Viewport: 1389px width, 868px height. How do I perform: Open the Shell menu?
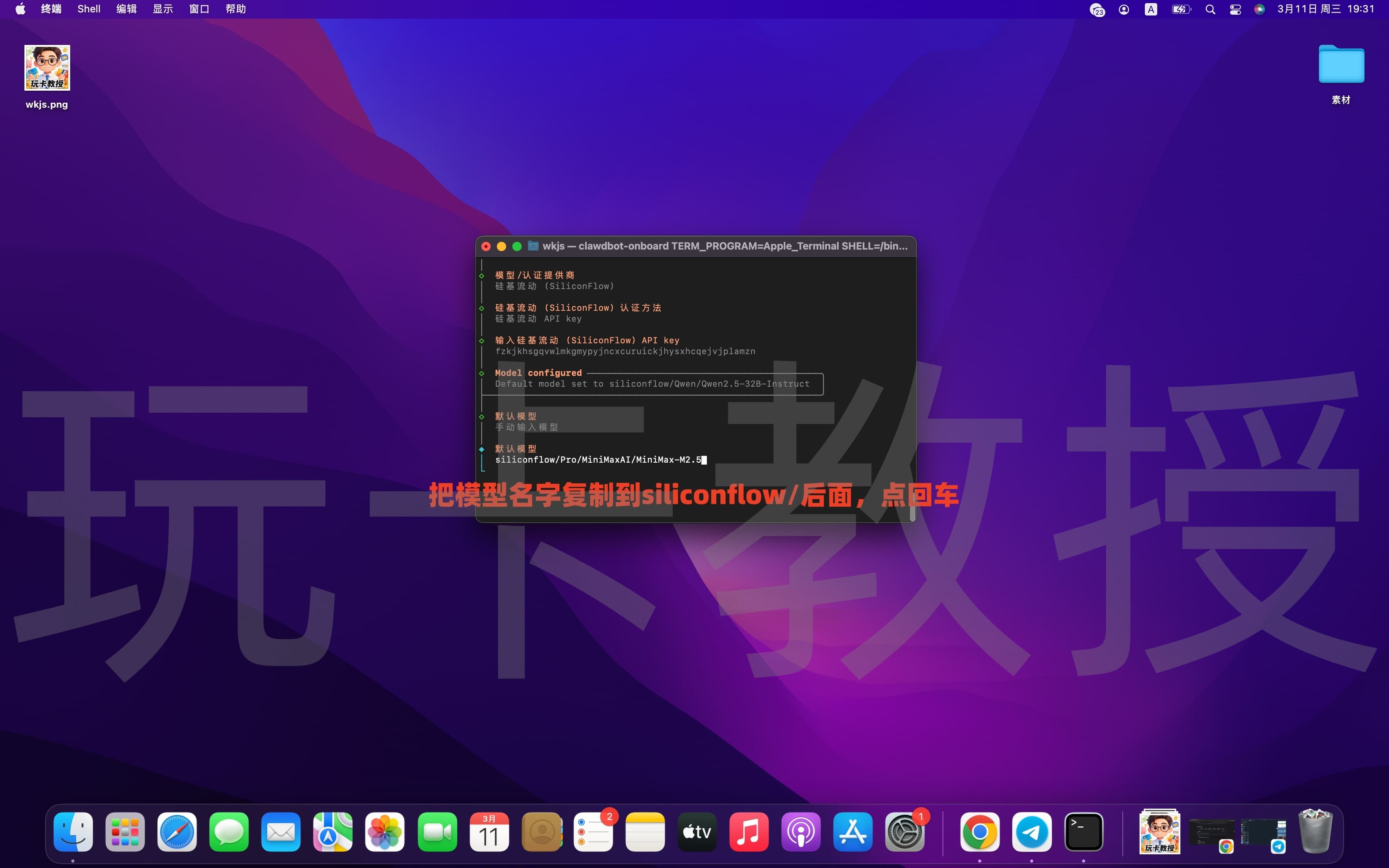88,9
